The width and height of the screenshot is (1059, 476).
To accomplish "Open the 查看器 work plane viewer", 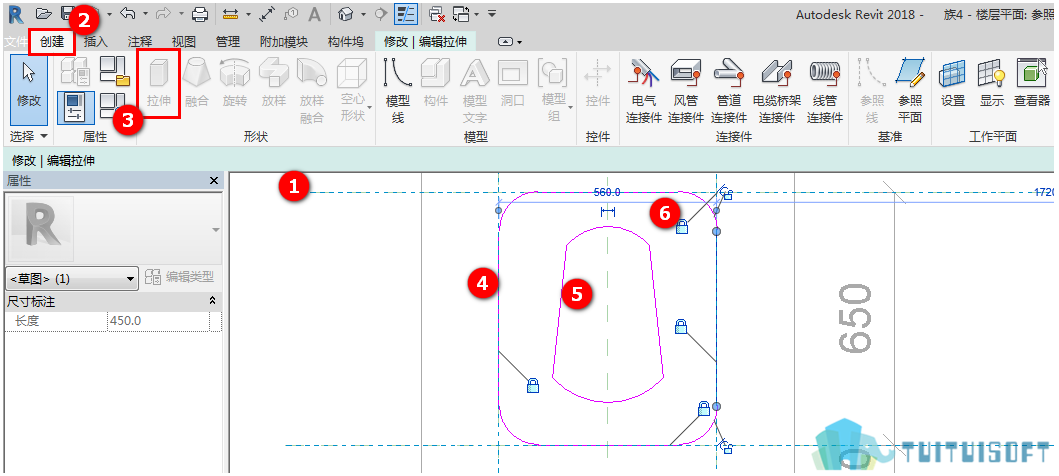I will [x=1031, y=83].
